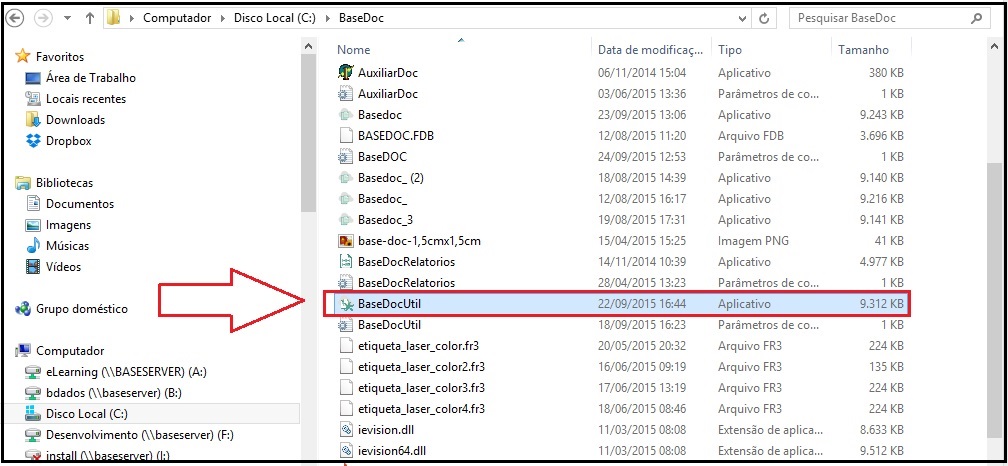
Task: Open the address bar history dropdown
Action: click(741, 18)
